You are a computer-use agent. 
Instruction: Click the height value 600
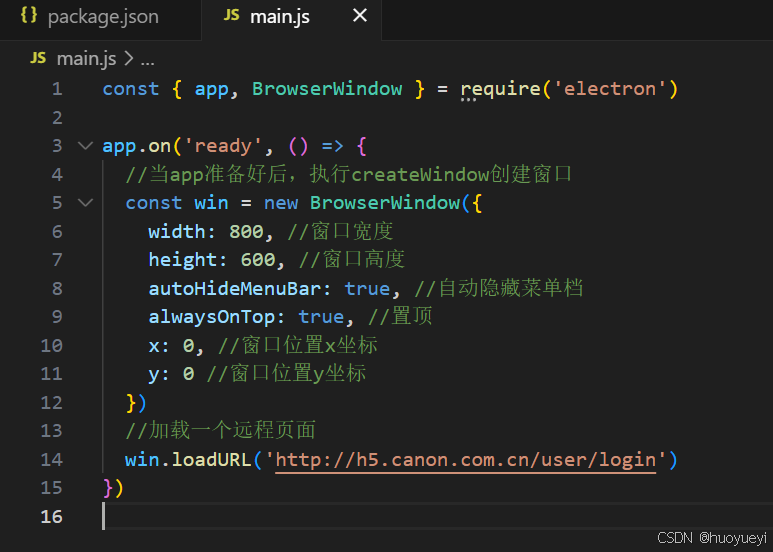pos(258,260)
